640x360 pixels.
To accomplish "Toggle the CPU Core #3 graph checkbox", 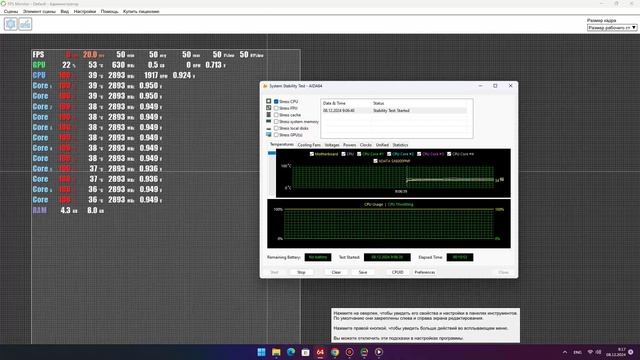I will coord(419,154).
